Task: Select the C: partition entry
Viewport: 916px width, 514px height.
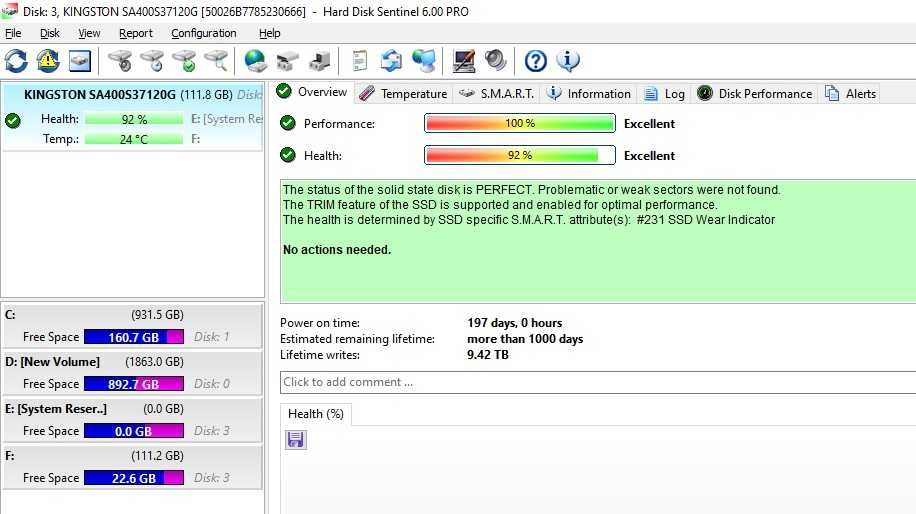Action: click(133, 325)
